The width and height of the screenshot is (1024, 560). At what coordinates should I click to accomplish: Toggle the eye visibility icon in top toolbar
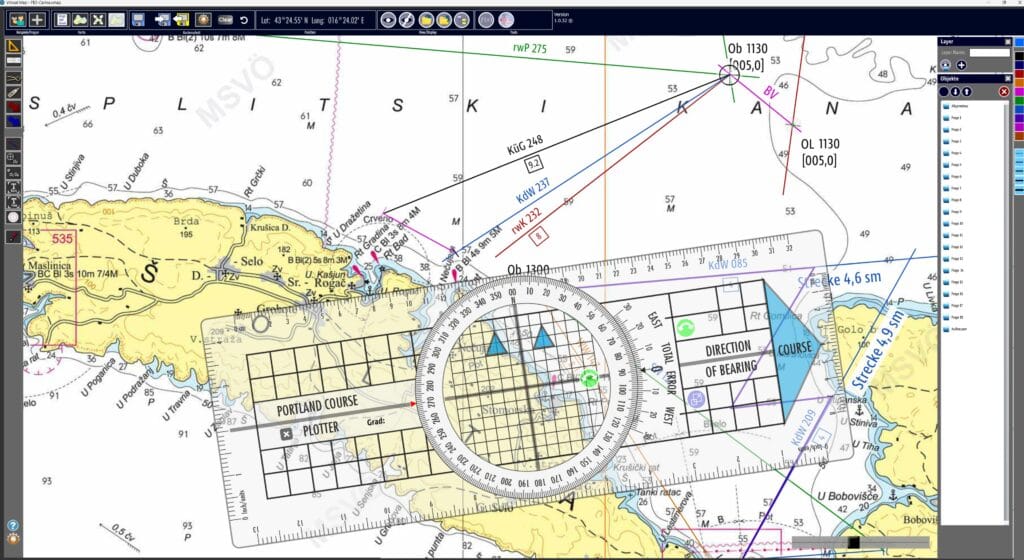pyautogui.click(x=388, y=20)
